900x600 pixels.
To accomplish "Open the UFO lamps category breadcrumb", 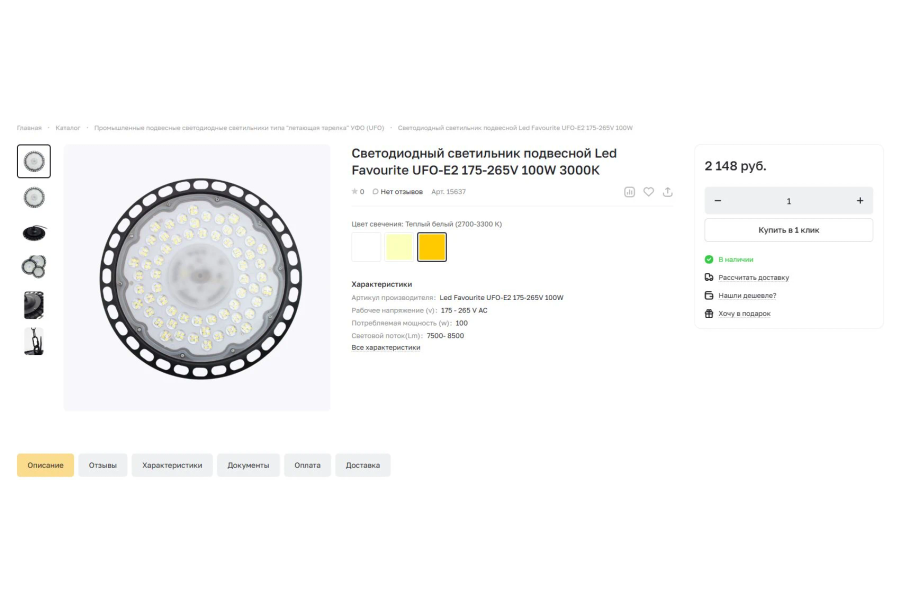I will (x=239, y=127).
